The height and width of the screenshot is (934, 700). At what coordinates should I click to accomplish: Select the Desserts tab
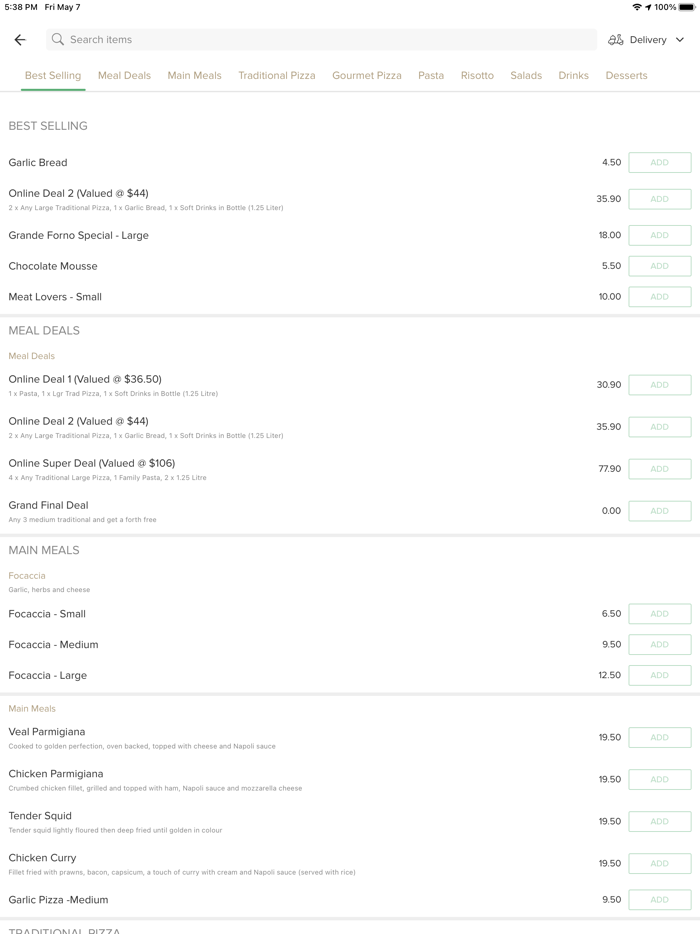click(626, 75)
